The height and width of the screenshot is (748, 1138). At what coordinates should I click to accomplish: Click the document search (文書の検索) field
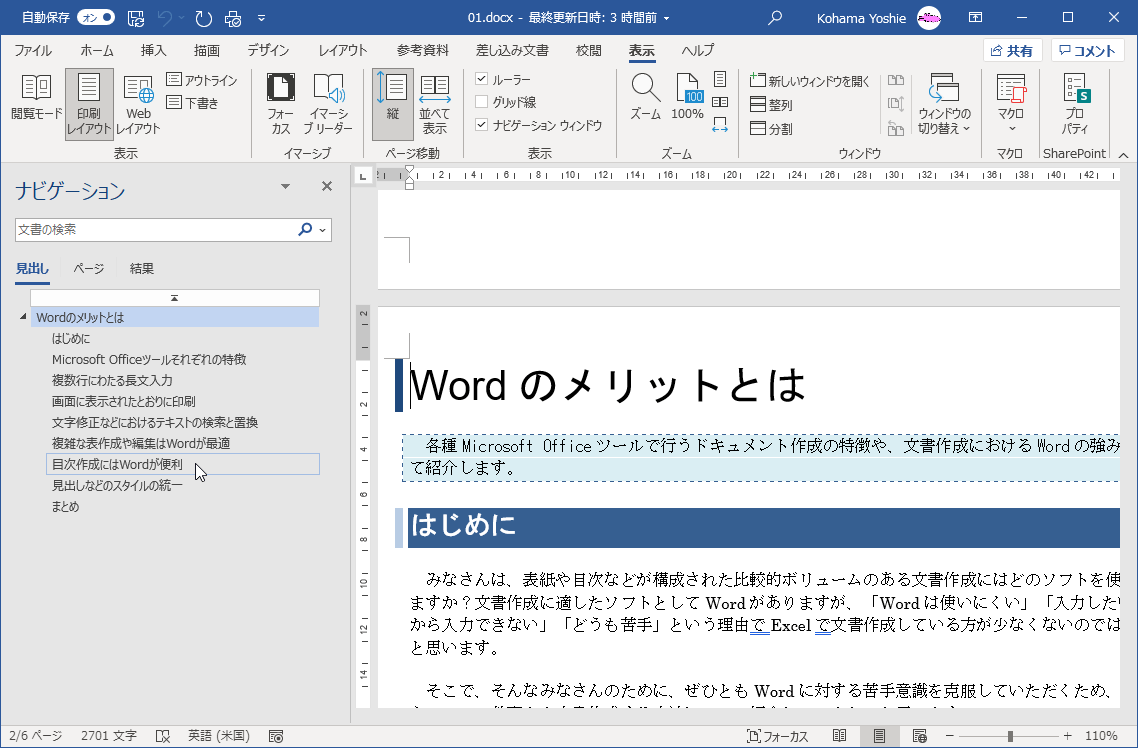155,229
